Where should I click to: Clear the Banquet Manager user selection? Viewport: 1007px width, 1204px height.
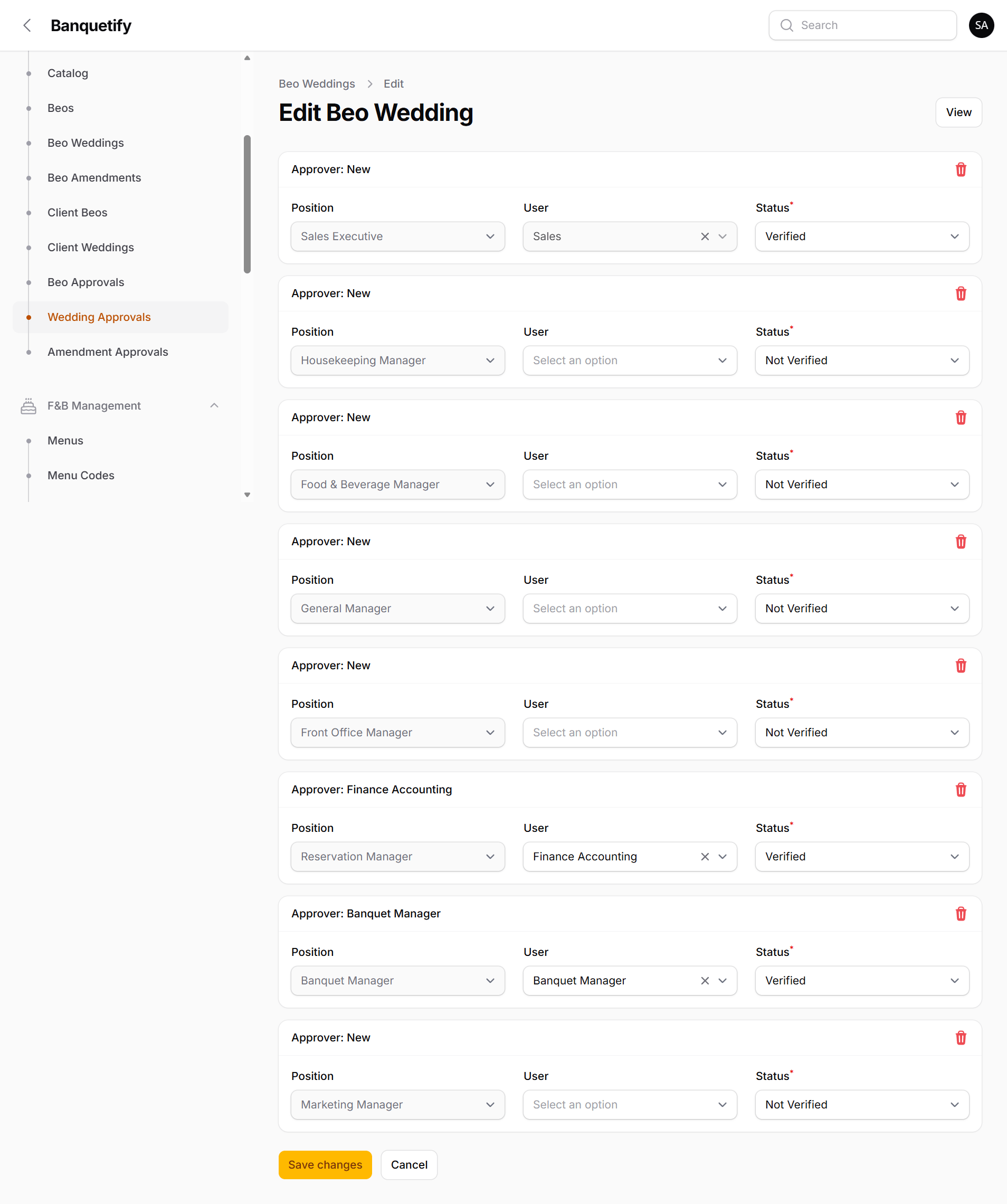pos(705,980)
